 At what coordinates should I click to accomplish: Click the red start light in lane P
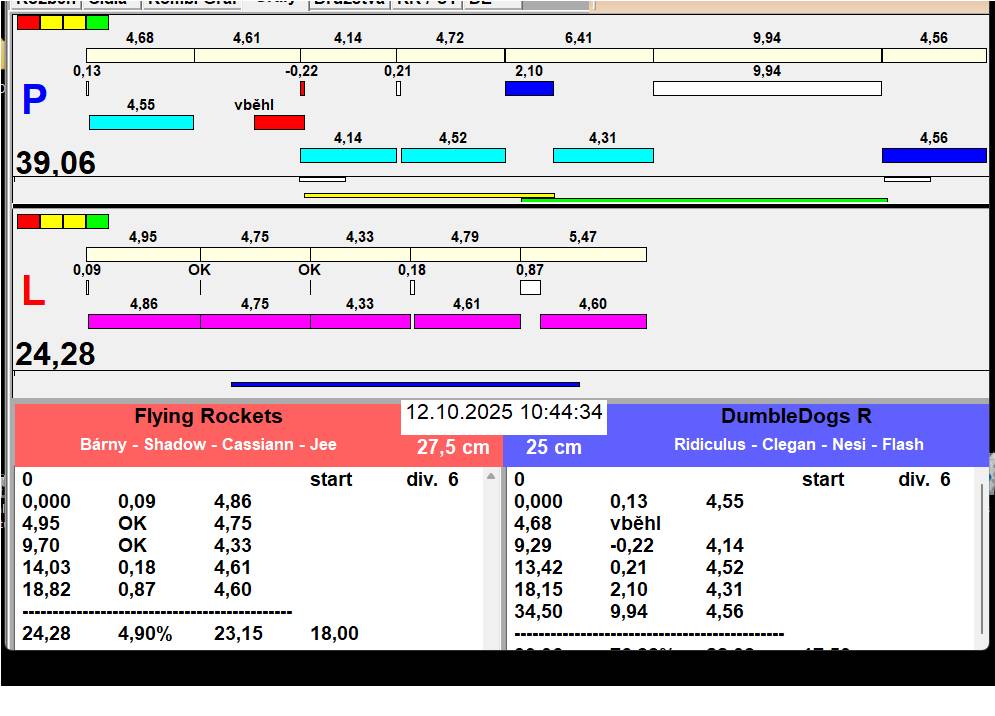coord(28,23)
